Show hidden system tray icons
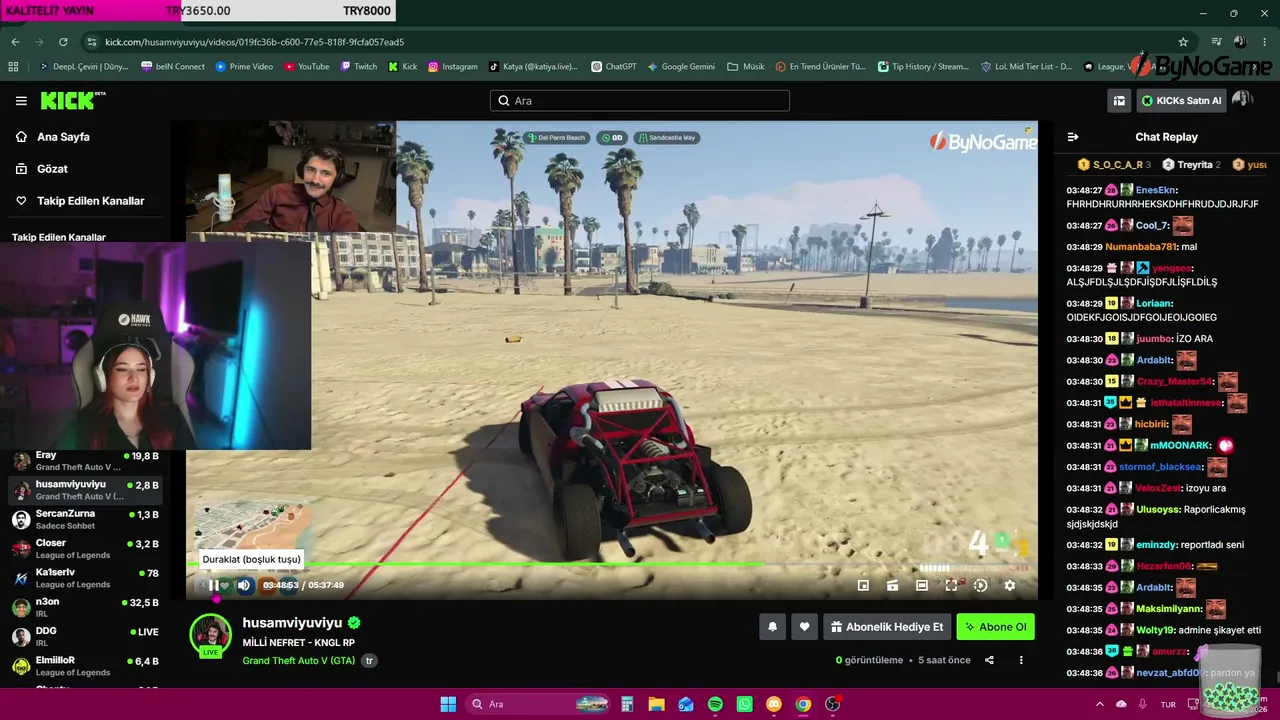The image size is (1280, 720). (x=1099, y=704)
